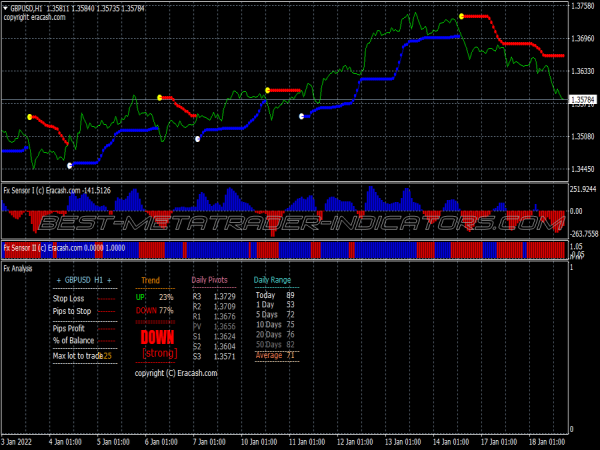This screenshot has height=450, width=600.
Task: Click the yellow sell-signal dot near 14 Jan
Action: (x=461, y=16)
